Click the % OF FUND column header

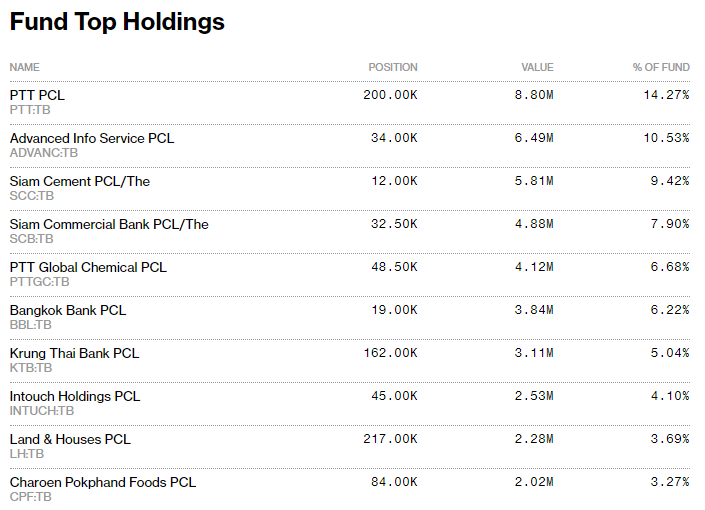pos(661,67)
